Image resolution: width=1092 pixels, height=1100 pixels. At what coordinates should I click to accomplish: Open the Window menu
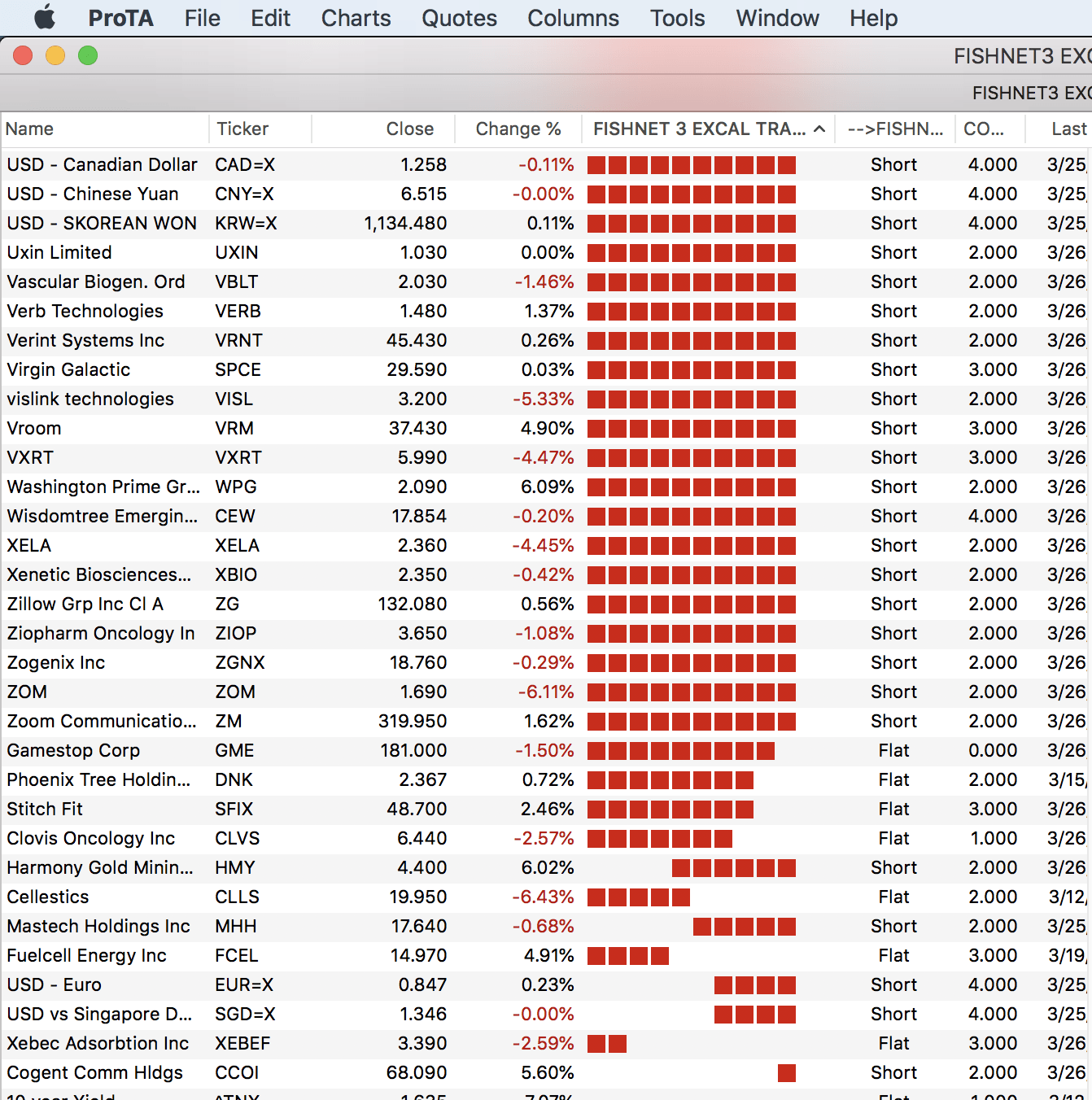click(777, 18)
